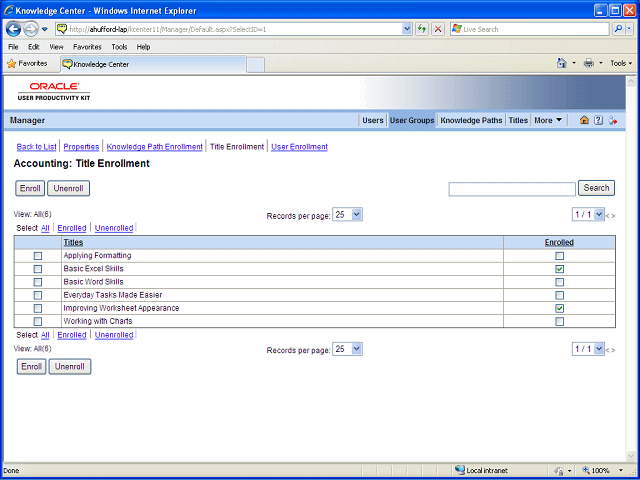Screen dimensions: 640x480
Task: Click the Local intranet zone icon
Action: (460, 470)
